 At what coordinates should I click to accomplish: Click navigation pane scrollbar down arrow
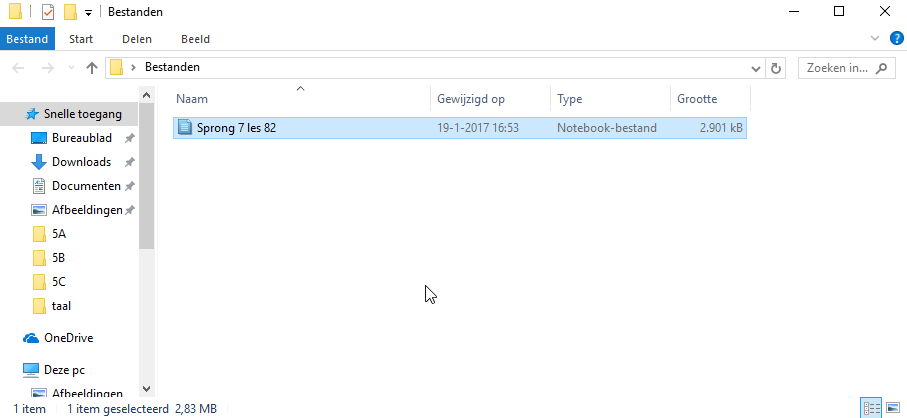[146, 389]
